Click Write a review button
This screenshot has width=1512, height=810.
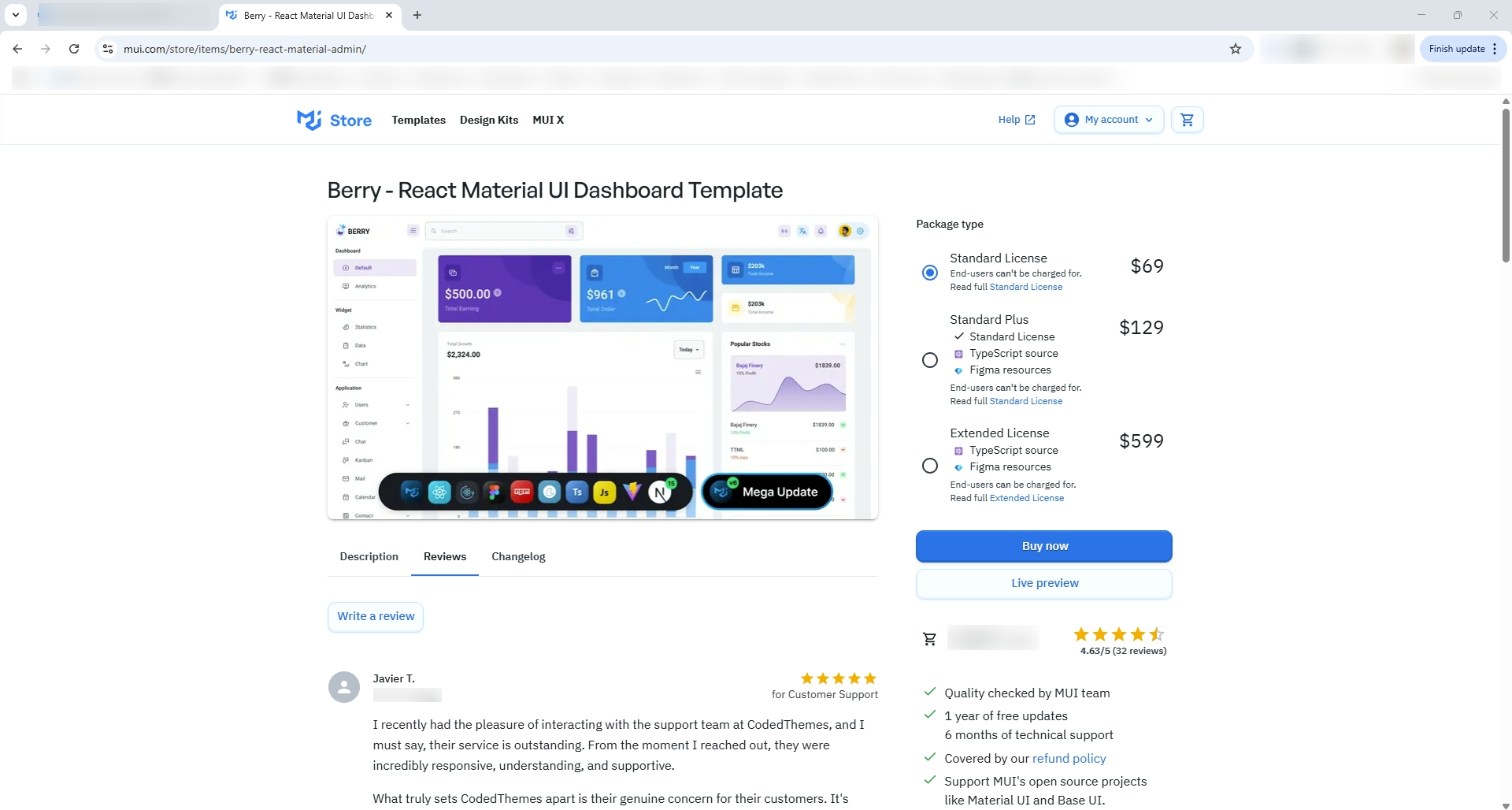(376, 616)
